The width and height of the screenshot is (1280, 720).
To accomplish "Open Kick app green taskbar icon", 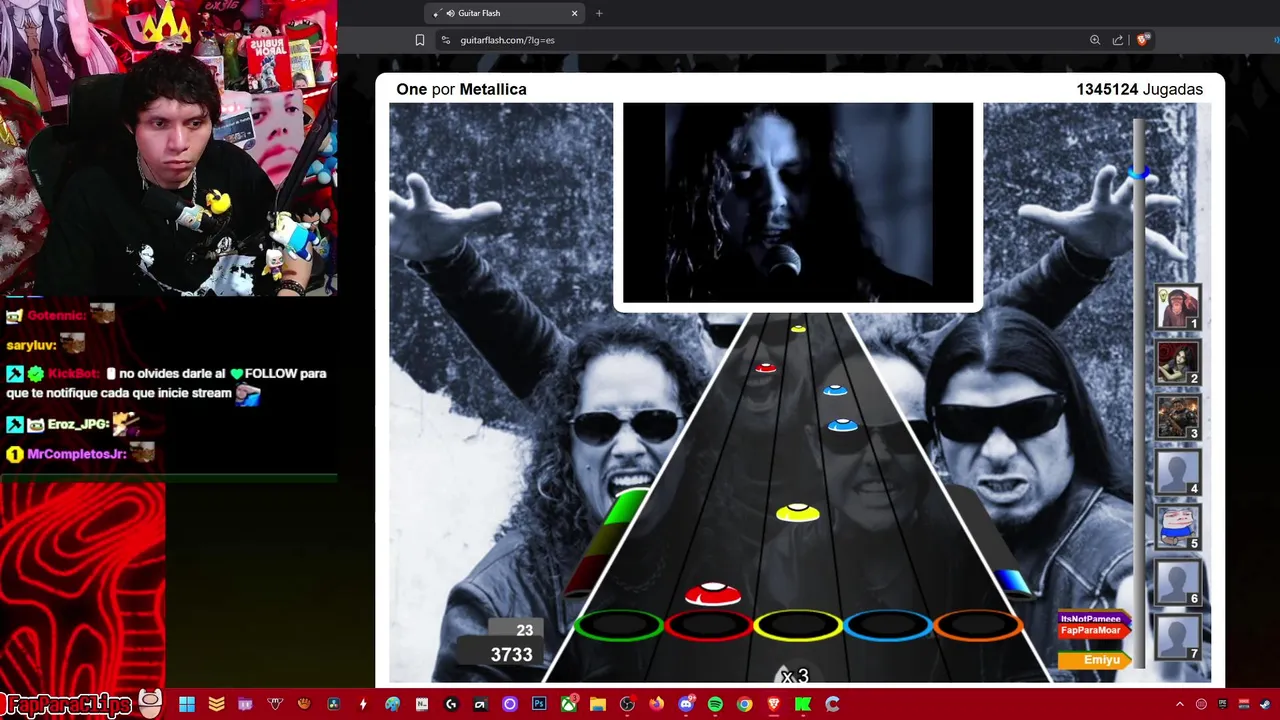I will coord(803,704).
